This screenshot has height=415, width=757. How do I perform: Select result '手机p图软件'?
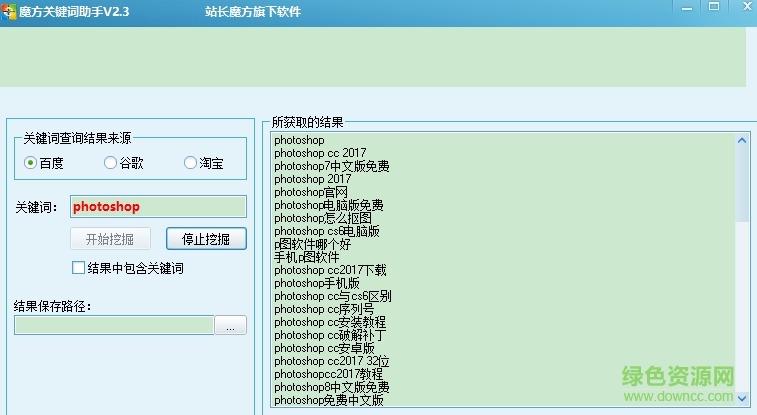[307, 257]
